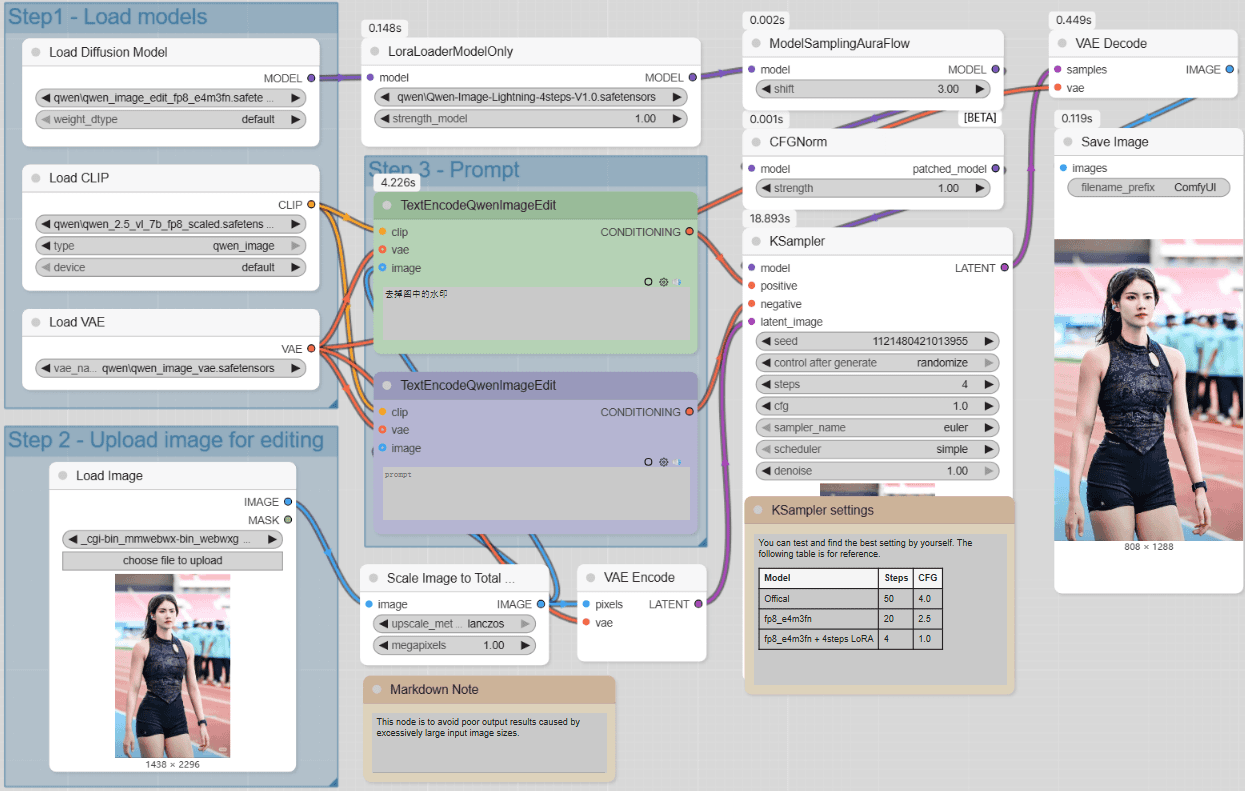This screenshot has height=791, width=1245.
Task: Click the gear icon in green TextEncodeQwenImageEdit node
Action: pos(663,282)
